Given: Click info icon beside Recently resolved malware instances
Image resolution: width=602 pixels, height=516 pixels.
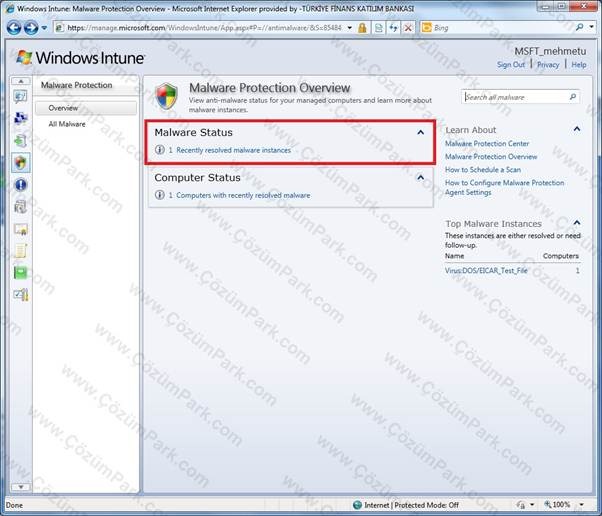Looking at the screenshot, I should 160,150.
